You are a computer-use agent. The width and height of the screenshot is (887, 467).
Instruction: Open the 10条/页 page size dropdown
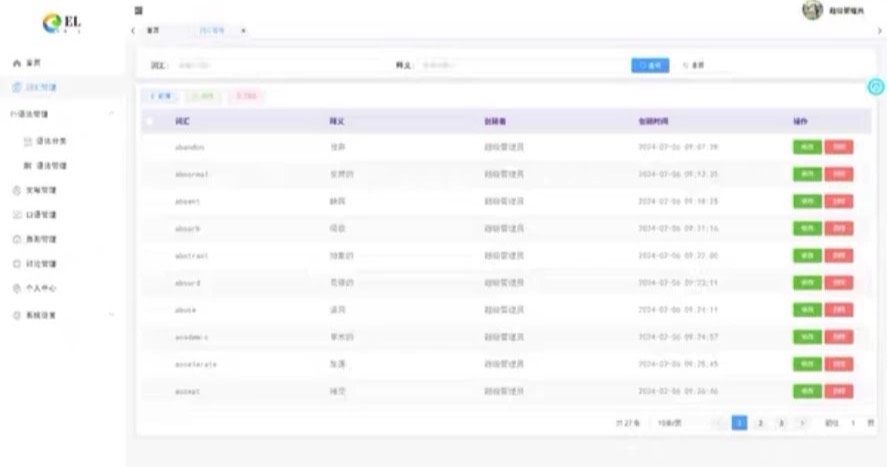click(x=671, y=423)
